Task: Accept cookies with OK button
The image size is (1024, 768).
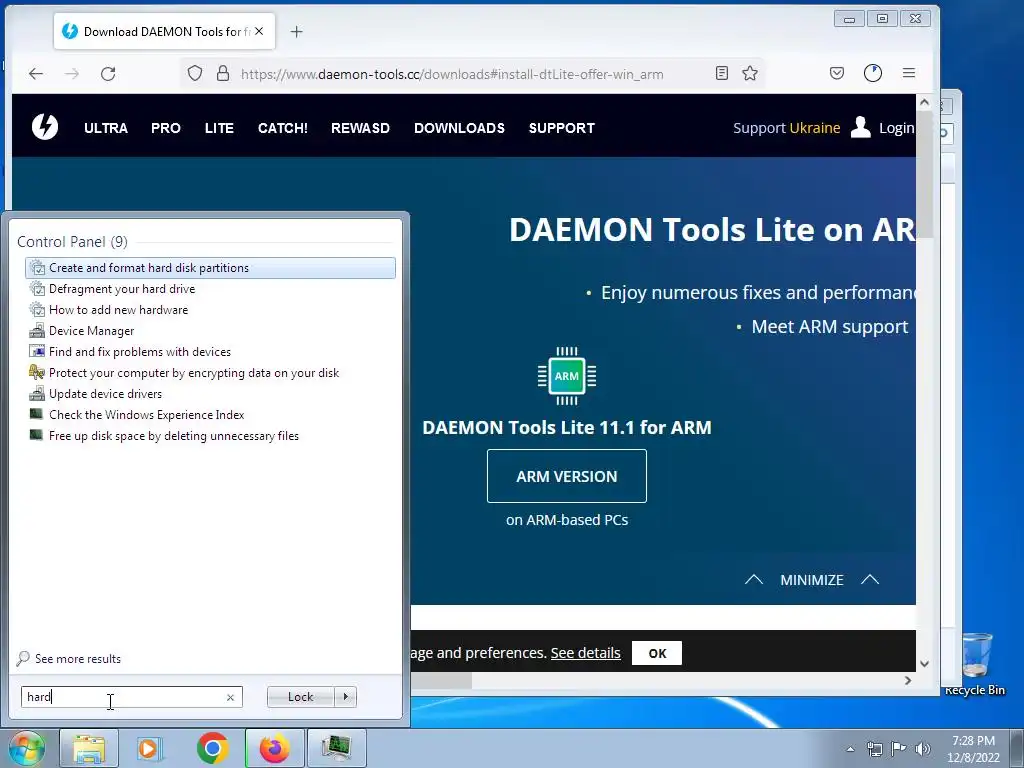Action: pos(657,653)
